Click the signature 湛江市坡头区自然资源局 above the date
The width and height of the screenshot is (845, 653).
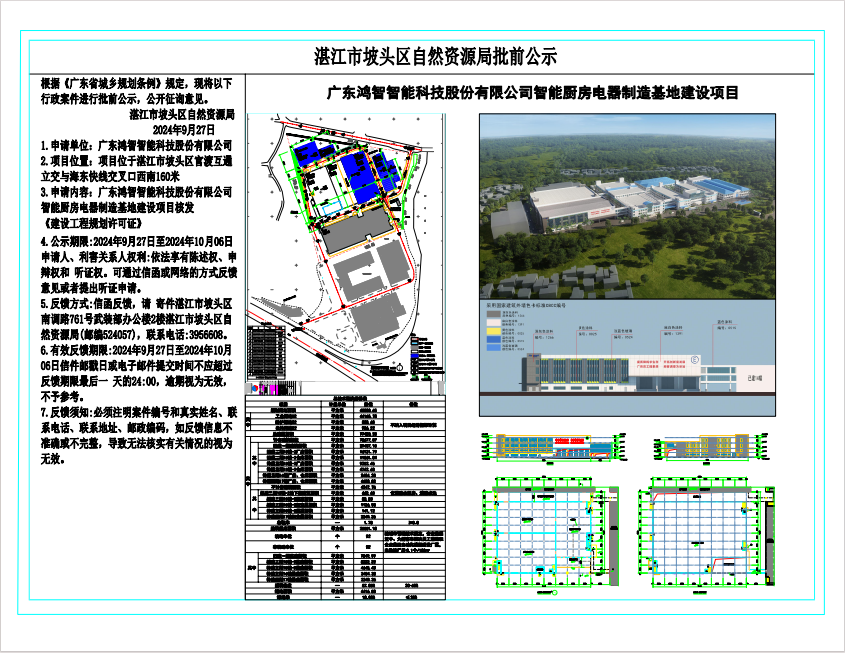coord(182,114)
